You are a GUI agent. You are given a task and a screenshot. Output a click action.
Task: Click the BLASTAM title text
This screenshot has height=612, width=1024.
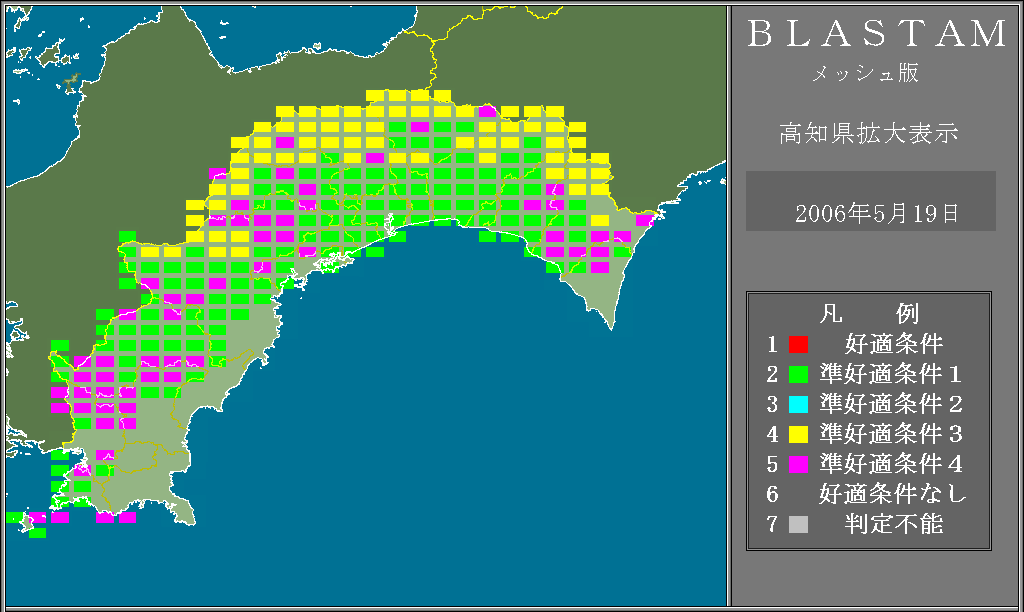877,34
